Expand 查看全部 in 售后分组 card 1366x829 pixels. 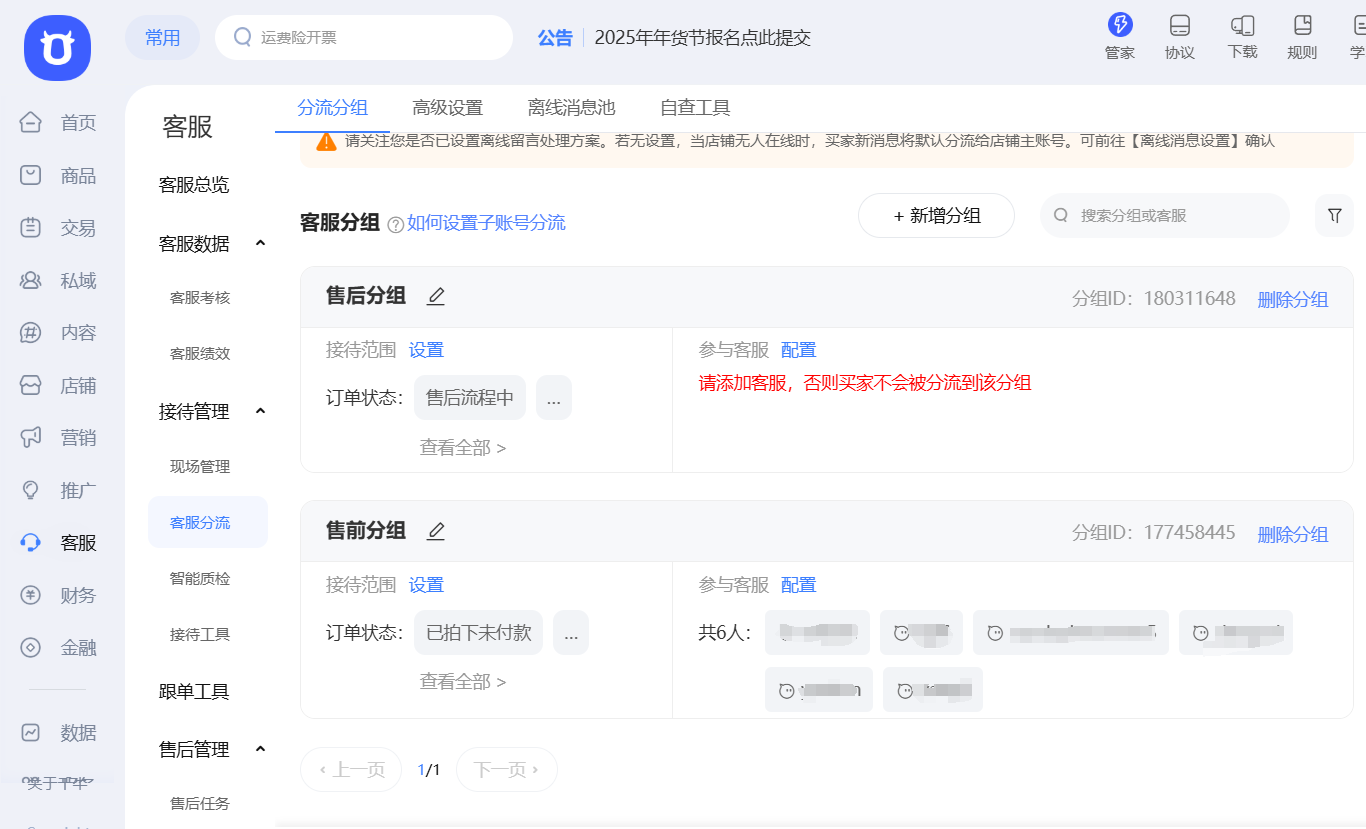pyautogui.click(x=463, y=448)
